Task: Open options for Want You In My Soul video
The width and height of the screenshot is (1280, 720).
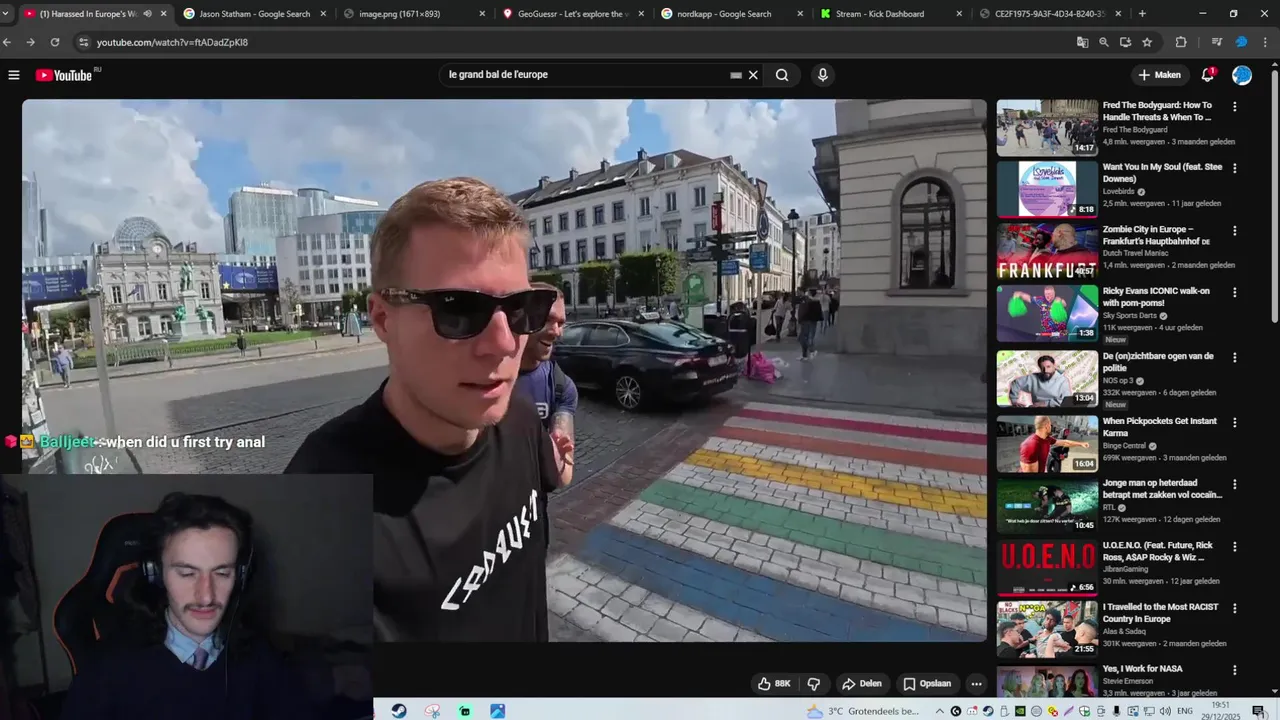Action: pyautogui.click(x=1235, y=168)
